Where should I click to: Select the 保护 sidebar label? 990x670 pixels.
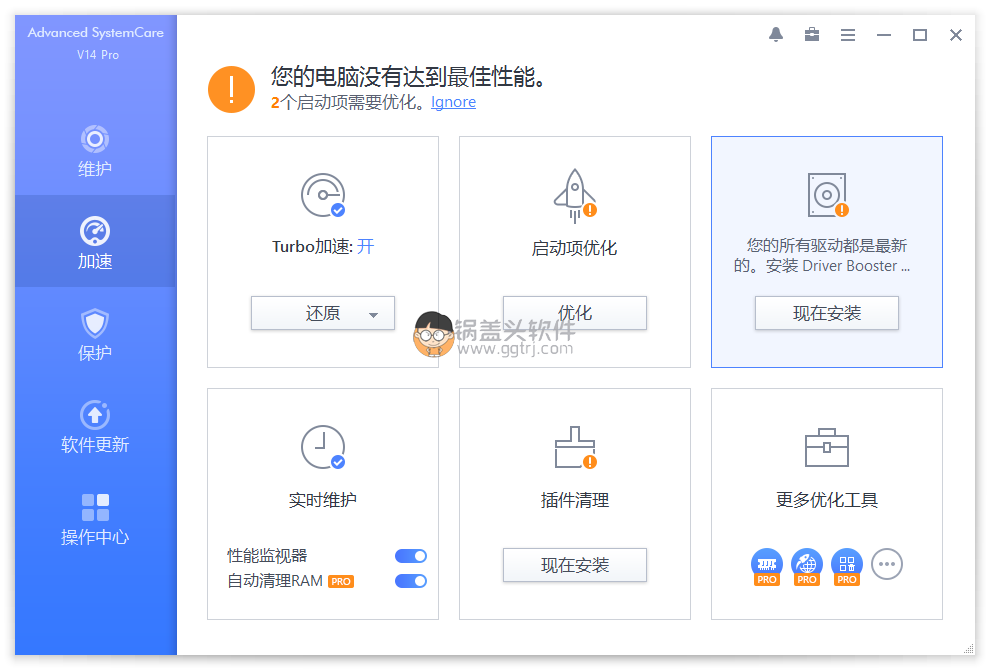[95, 352]
